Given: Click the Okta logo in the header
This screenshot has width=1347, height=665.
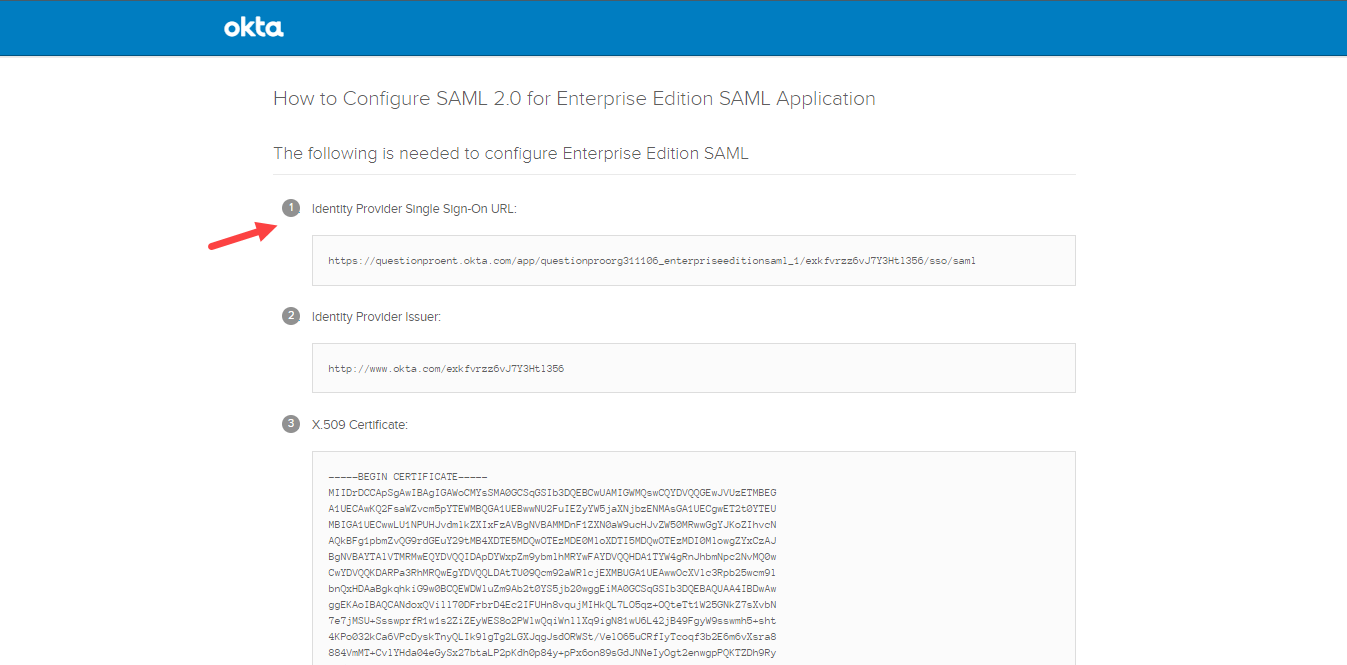Looking at the screenshot, I should tap(253, 28).
